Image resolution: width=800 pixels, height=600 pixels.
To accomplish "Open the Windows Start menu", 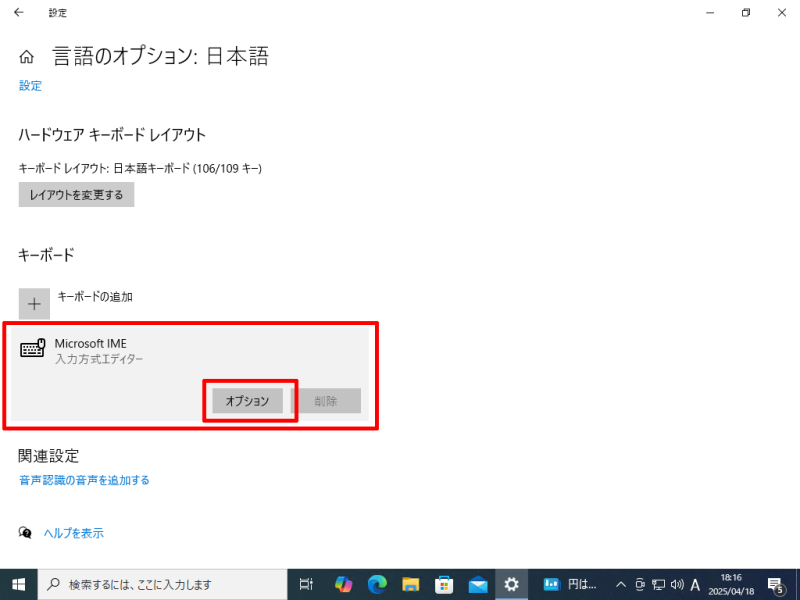I will pyautogui.click(x=18, y=585).
